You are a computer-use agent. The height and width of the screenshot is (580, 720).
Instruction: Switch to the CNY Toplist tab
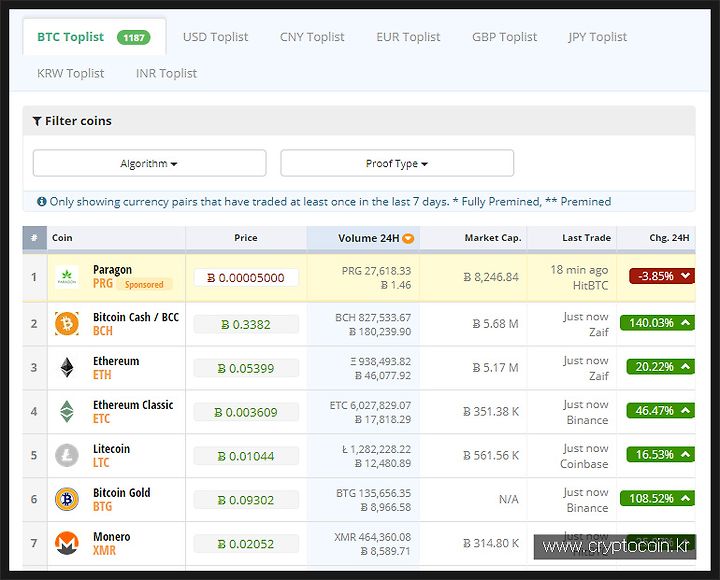point(312,37)
